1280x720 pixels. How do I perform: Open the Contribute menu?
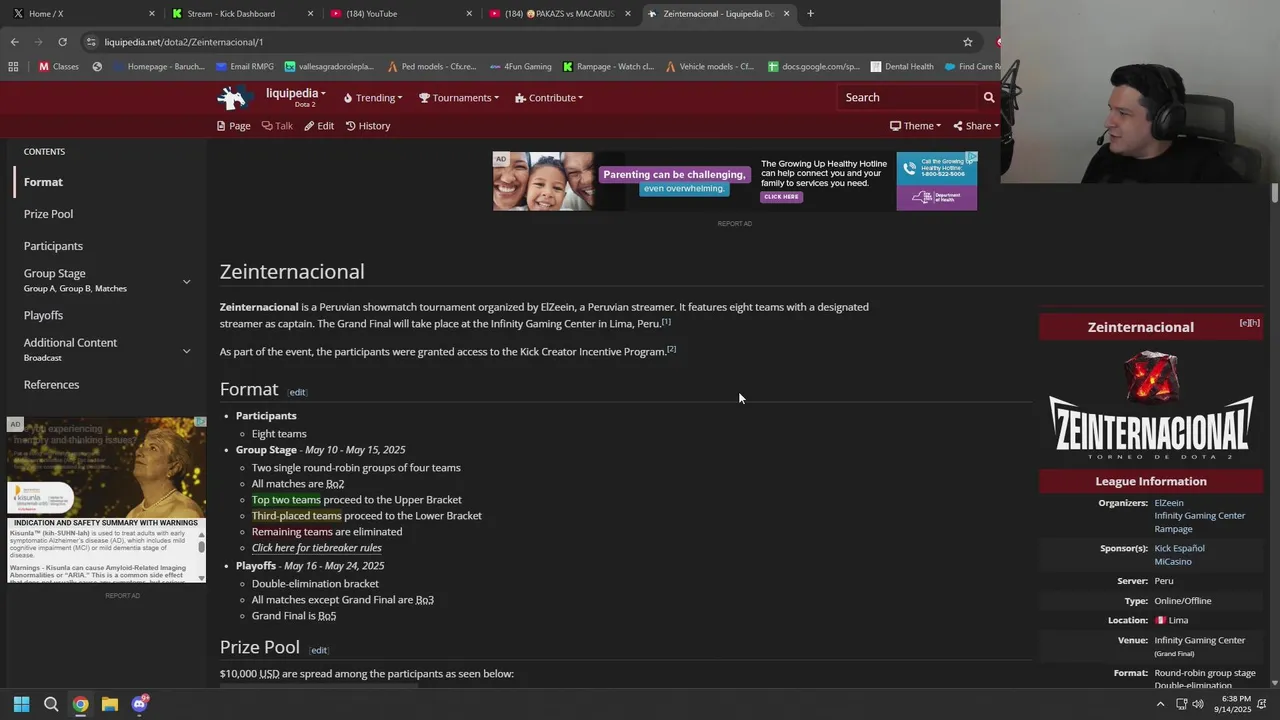549,98
